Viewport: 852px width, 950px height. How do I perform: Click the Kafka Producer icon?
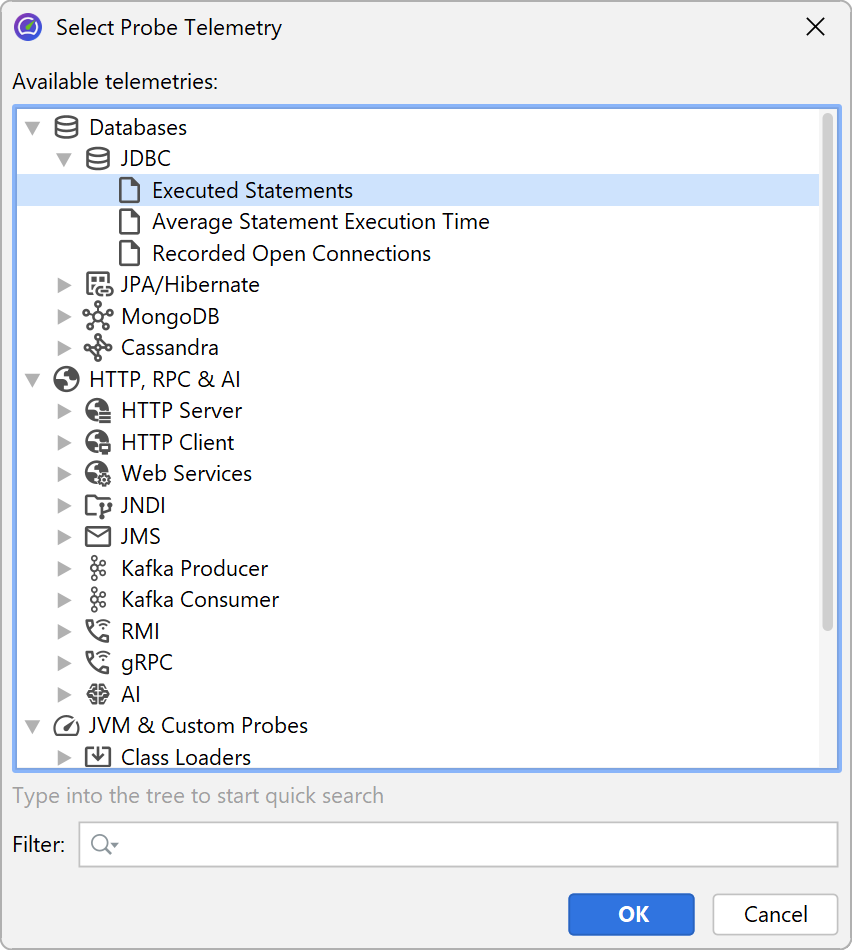click(x=98, y=569)
